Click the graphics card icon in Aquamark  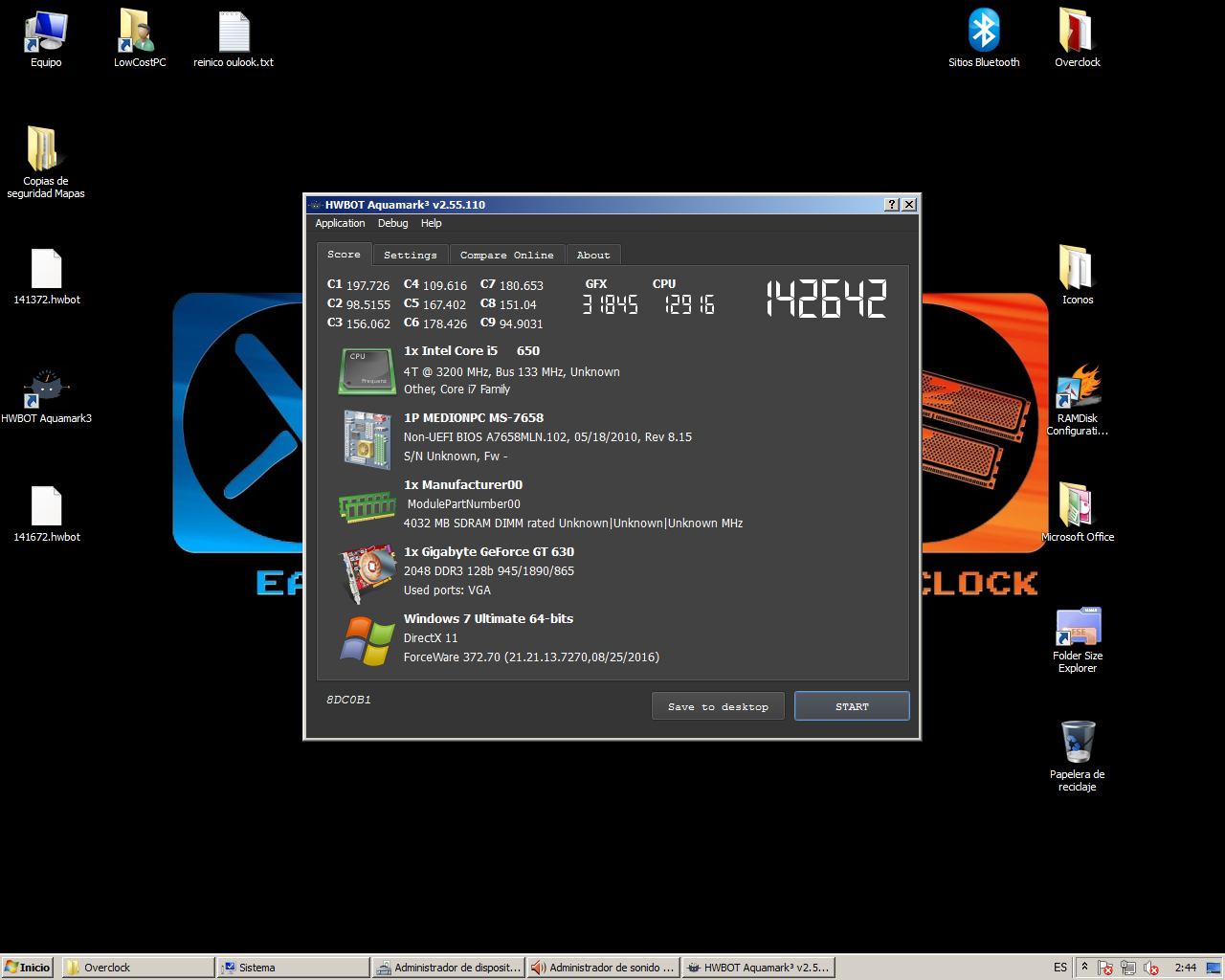point(368,573)
